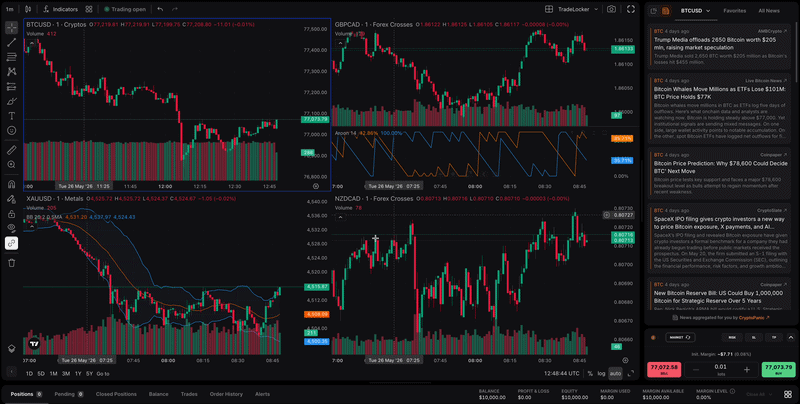Viewport: 800px width, 404px height.
Task: Select the trend line drawing tool
Action: 11,42
